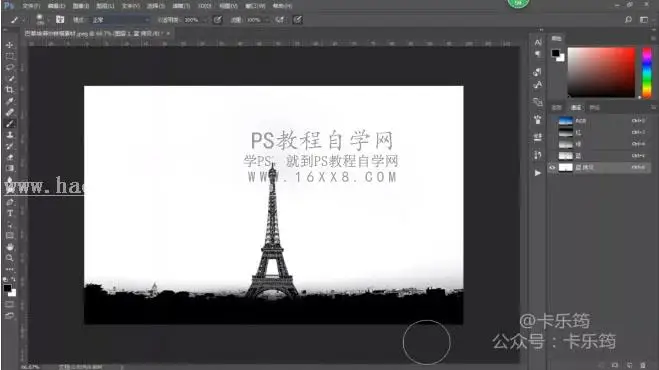
Task: Click the search icon in options bar
Action: pos(628,20)
